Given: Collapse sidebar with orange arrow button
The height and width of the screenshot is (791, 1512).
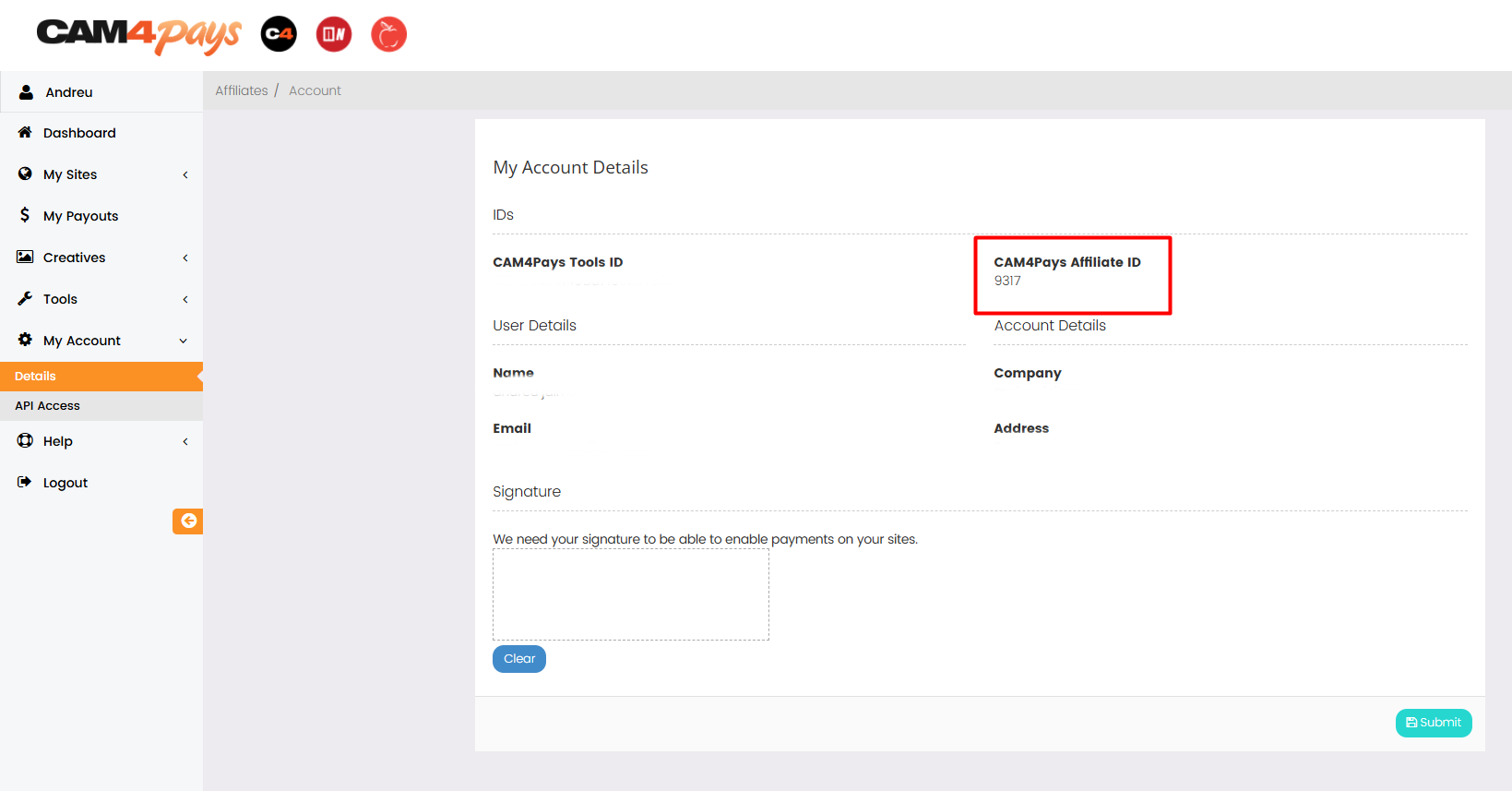Looking at the screenshot, I should (x=187, y=521).
